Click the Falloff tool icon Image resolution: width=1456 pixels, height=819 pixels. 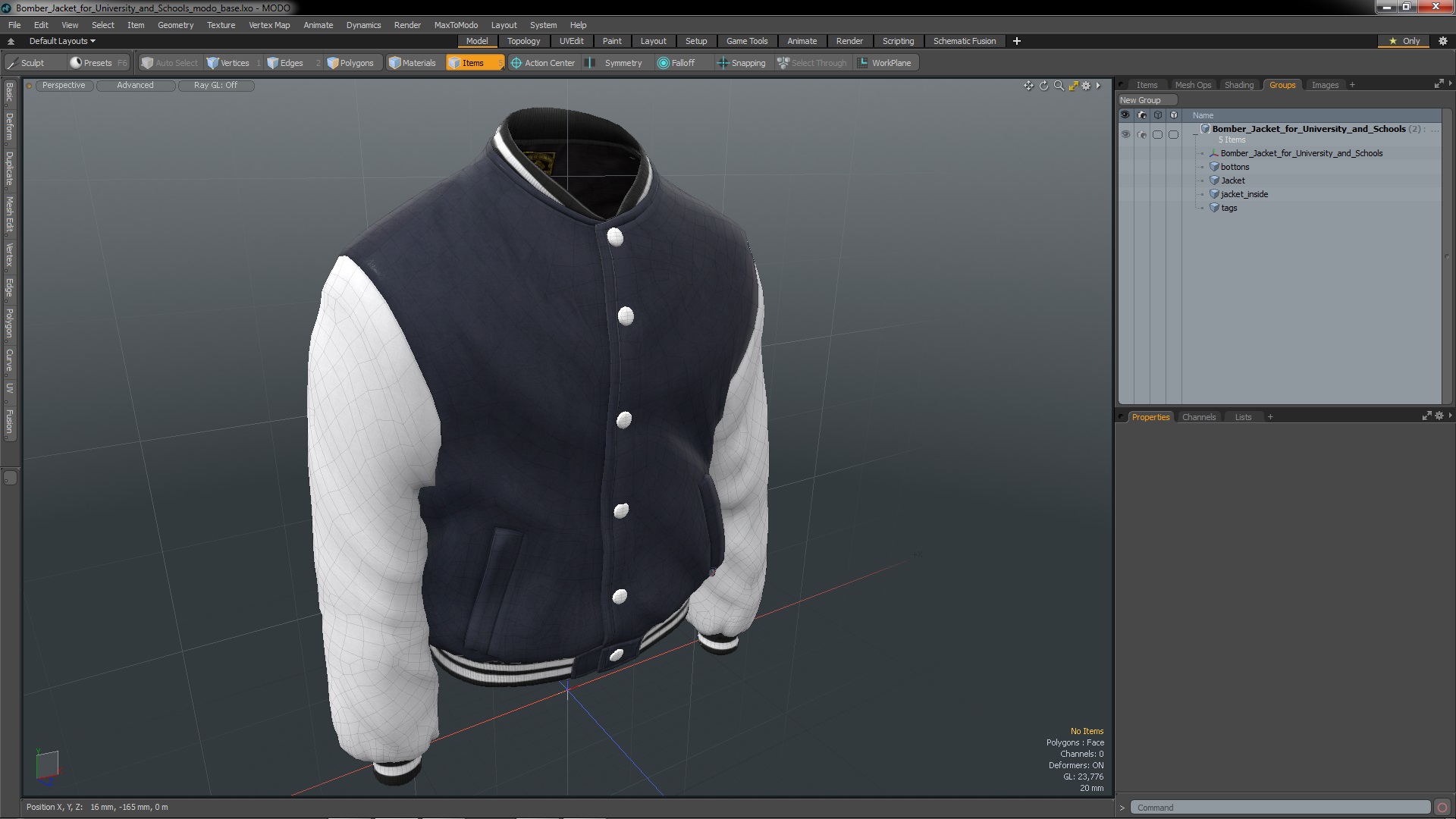tap(664, 63)
